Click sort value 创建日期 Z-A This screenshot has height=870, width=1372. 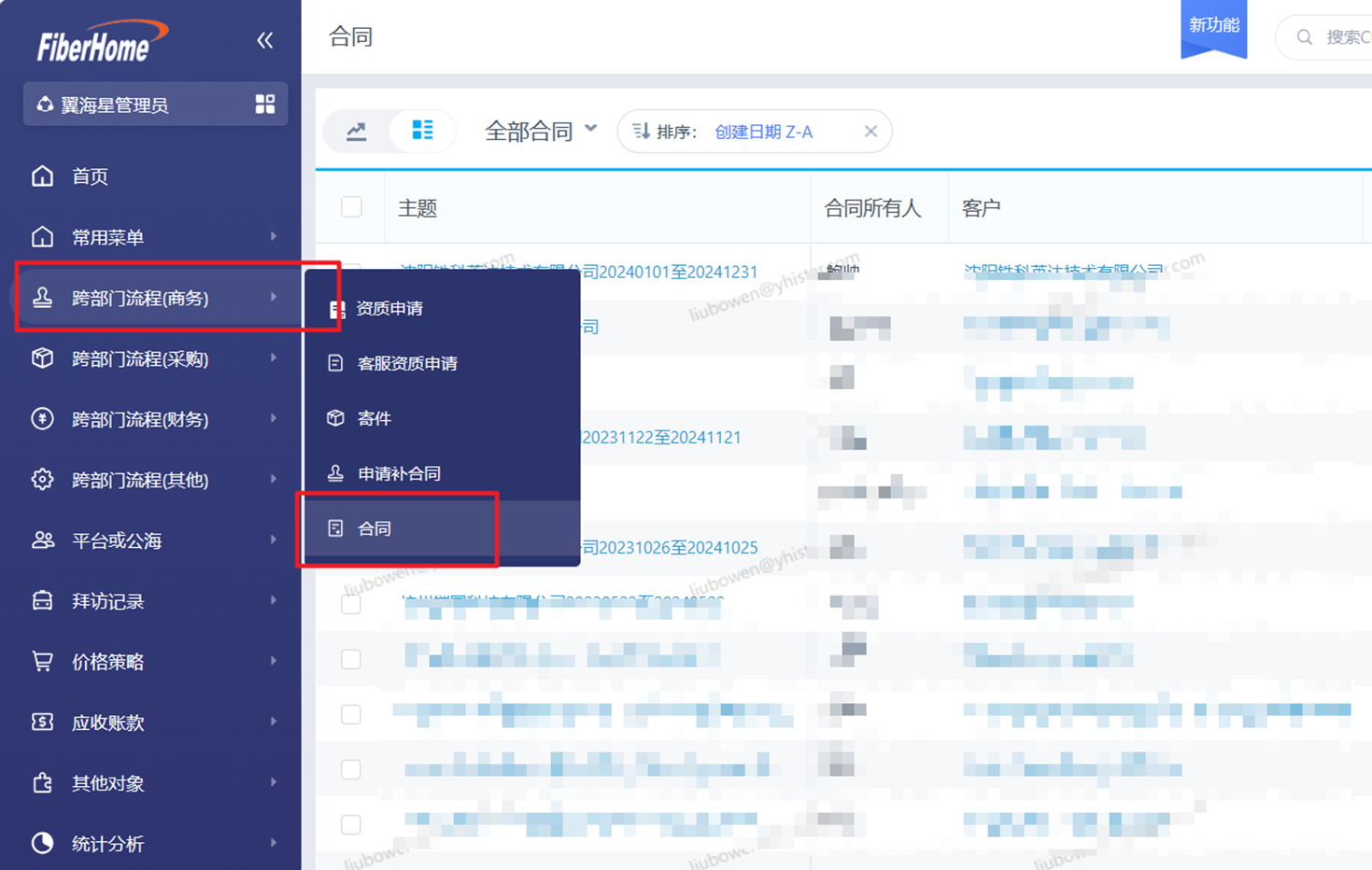point(763,132)
